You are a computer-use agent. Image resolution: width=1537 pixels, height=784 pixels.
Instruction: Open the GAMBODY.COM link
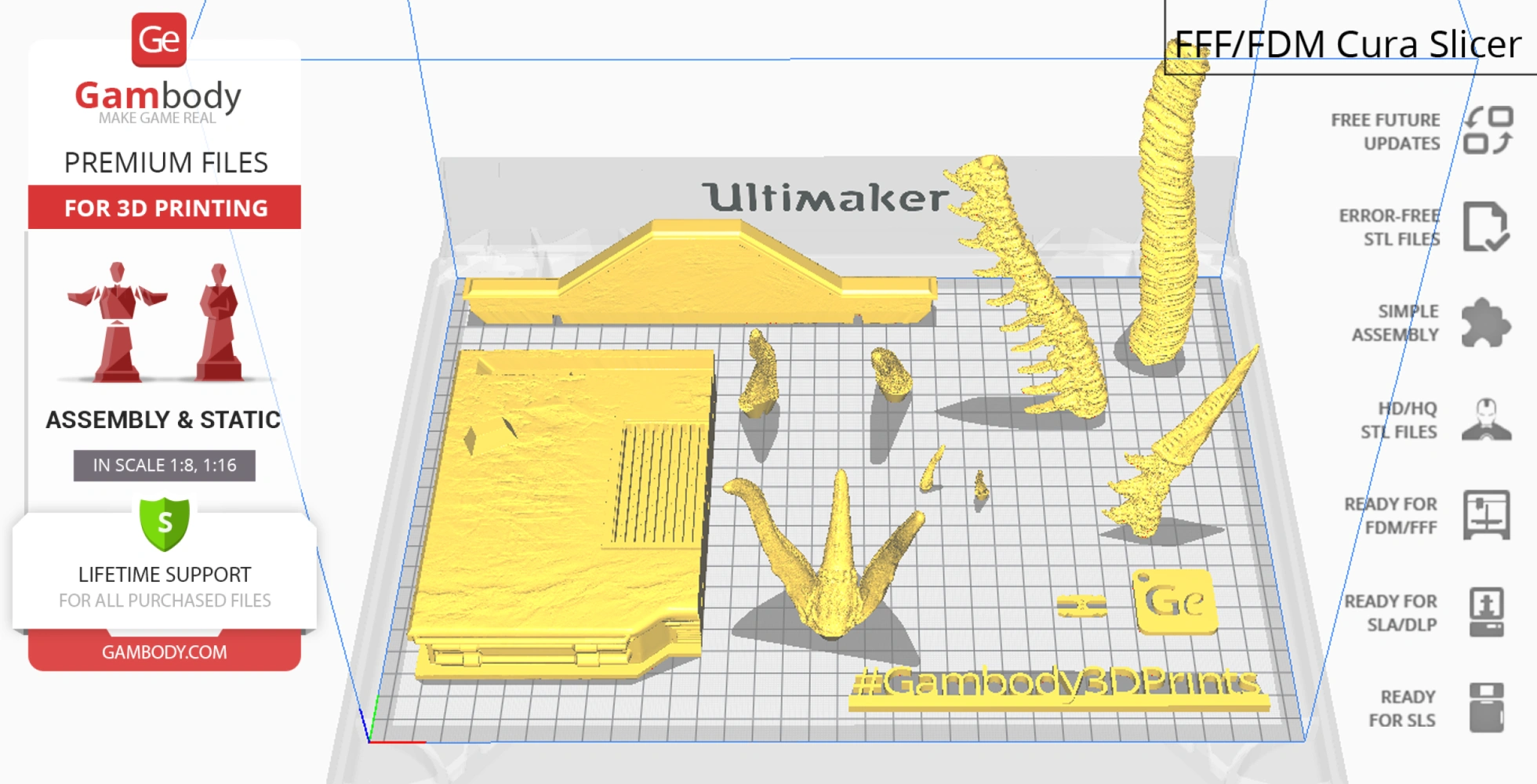tap(165, 652)
